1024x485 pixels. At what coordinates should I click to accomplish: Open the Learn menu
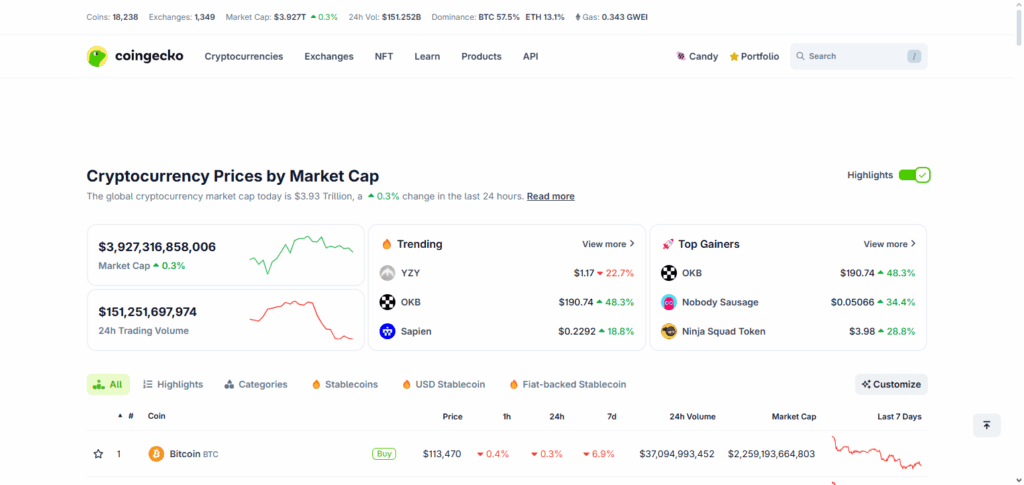coord(427,57)
